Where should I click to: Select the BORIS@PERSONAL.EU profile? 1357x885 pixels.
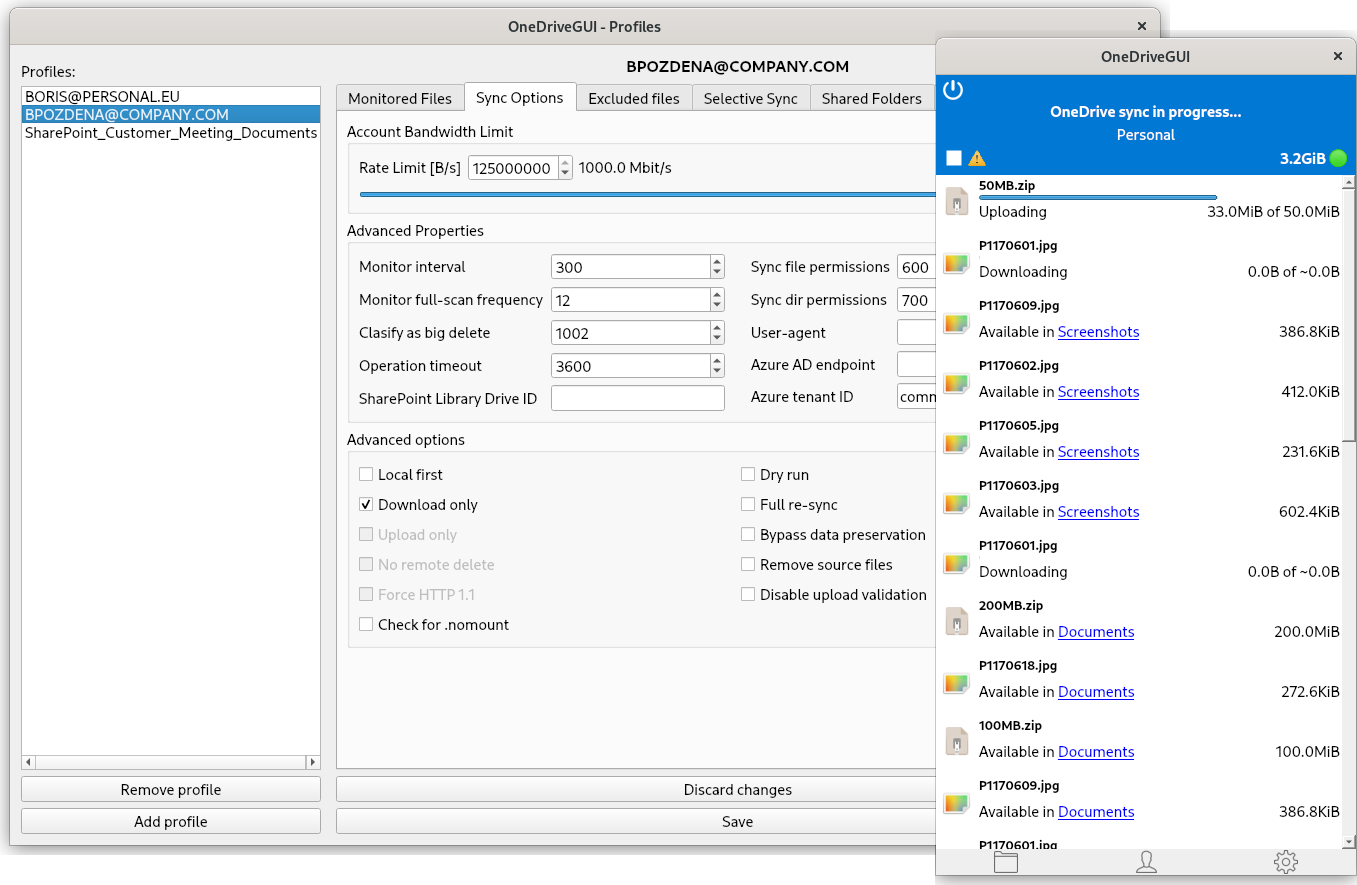tap(170, 97)
